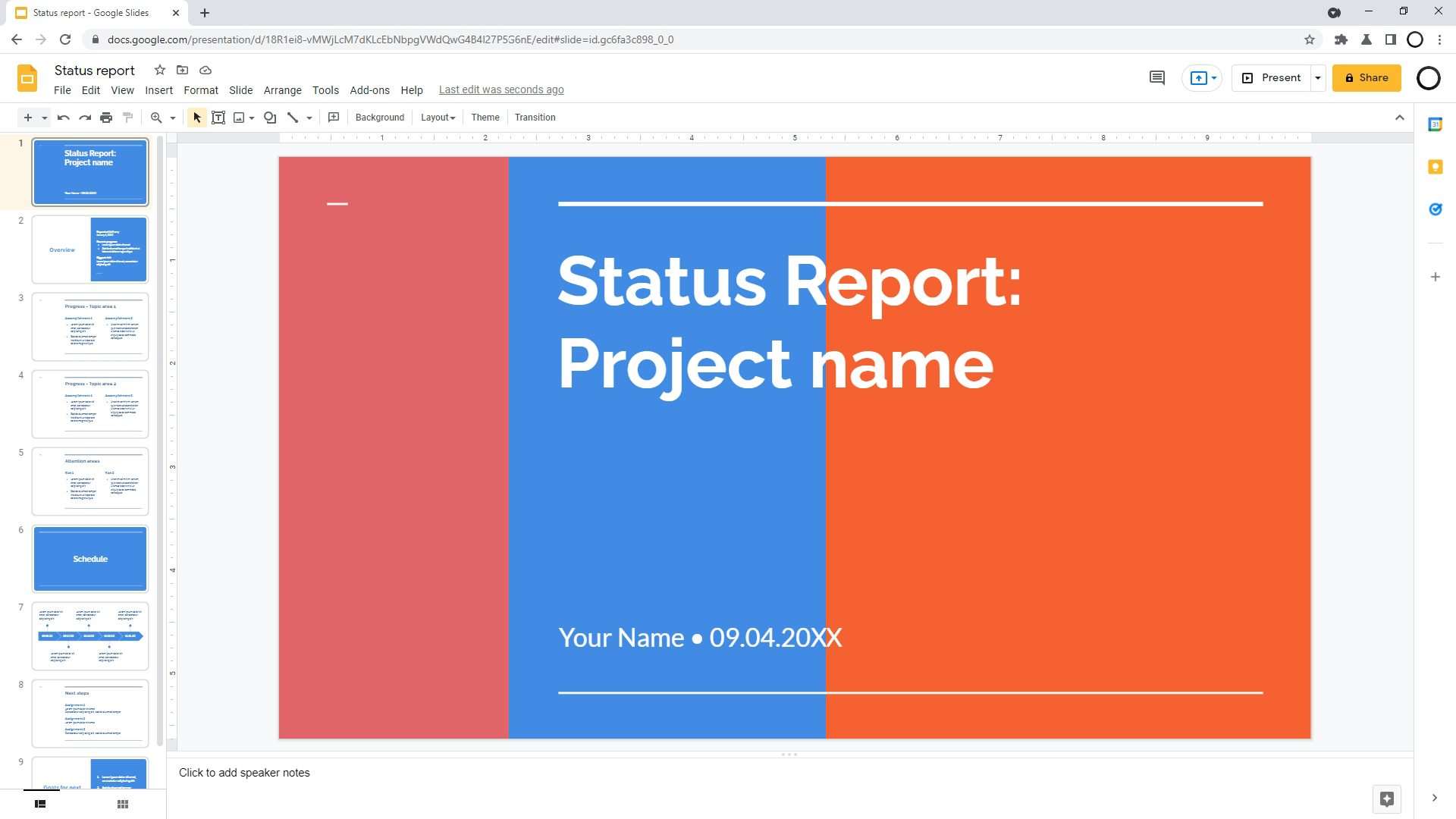Open the Transition panel dropdown
The height and width of the screenshot is (819, 1456).
[535, 117]
